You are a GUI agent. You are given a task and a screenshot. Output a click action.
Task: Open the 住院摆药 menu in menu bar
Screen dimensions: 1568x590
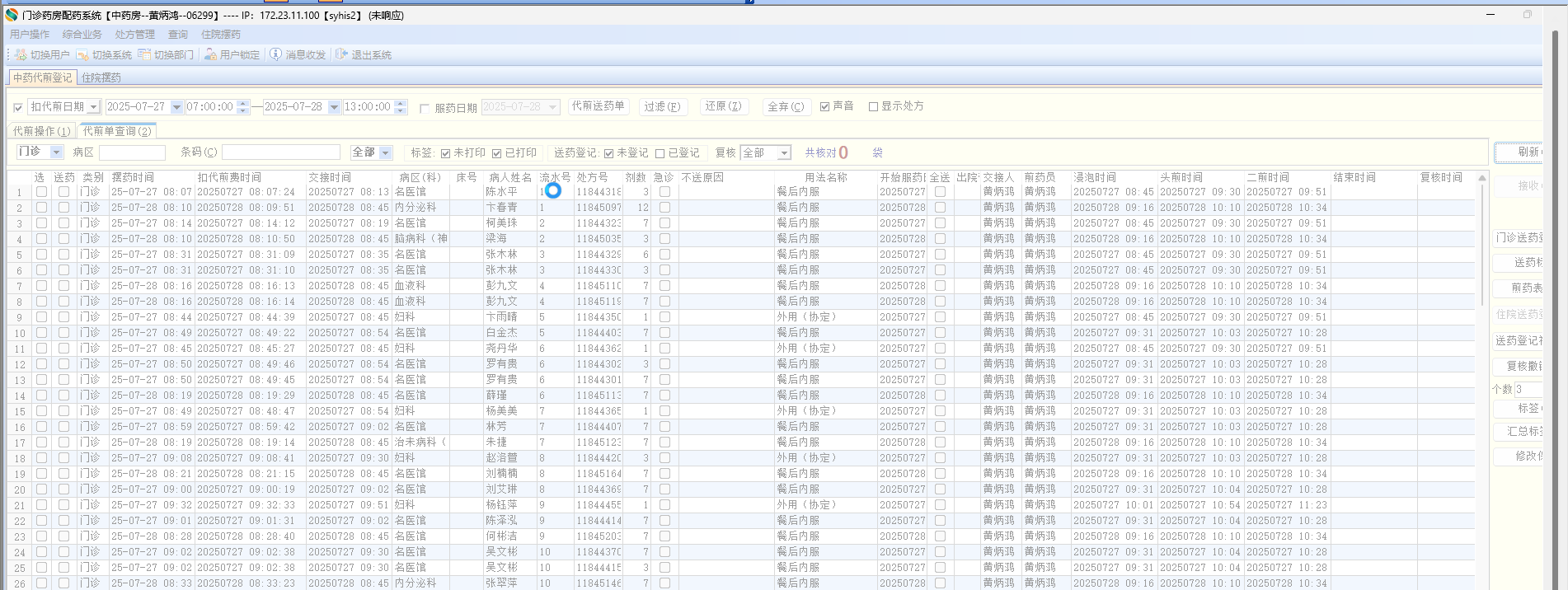[221, 35]
